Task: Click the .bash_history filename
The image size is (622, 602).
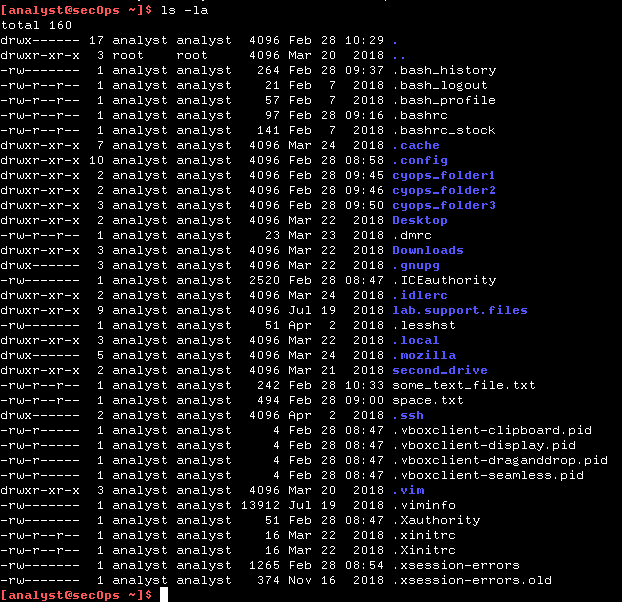Action: pos(444,70)
